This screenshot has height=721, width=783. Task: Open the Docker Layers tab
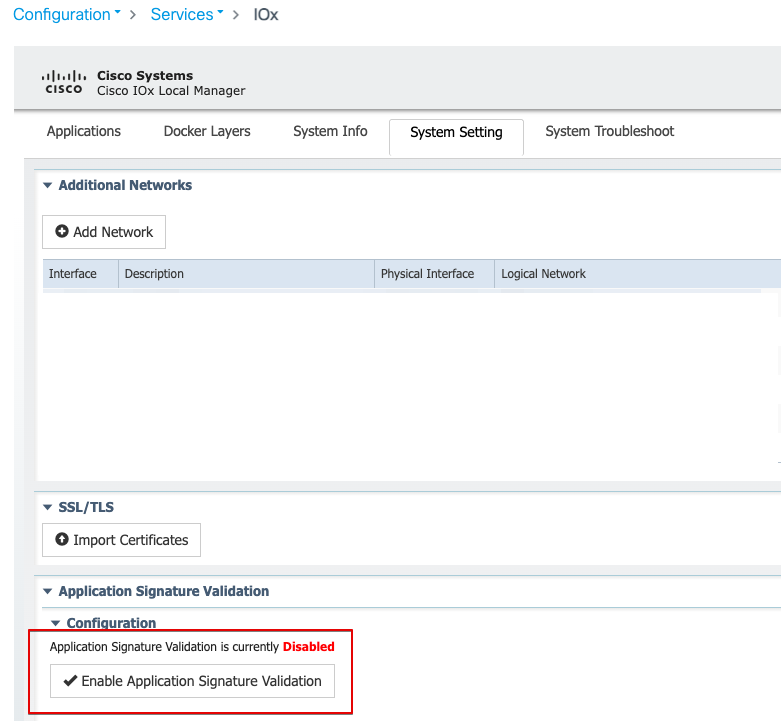tap(207, 131)
